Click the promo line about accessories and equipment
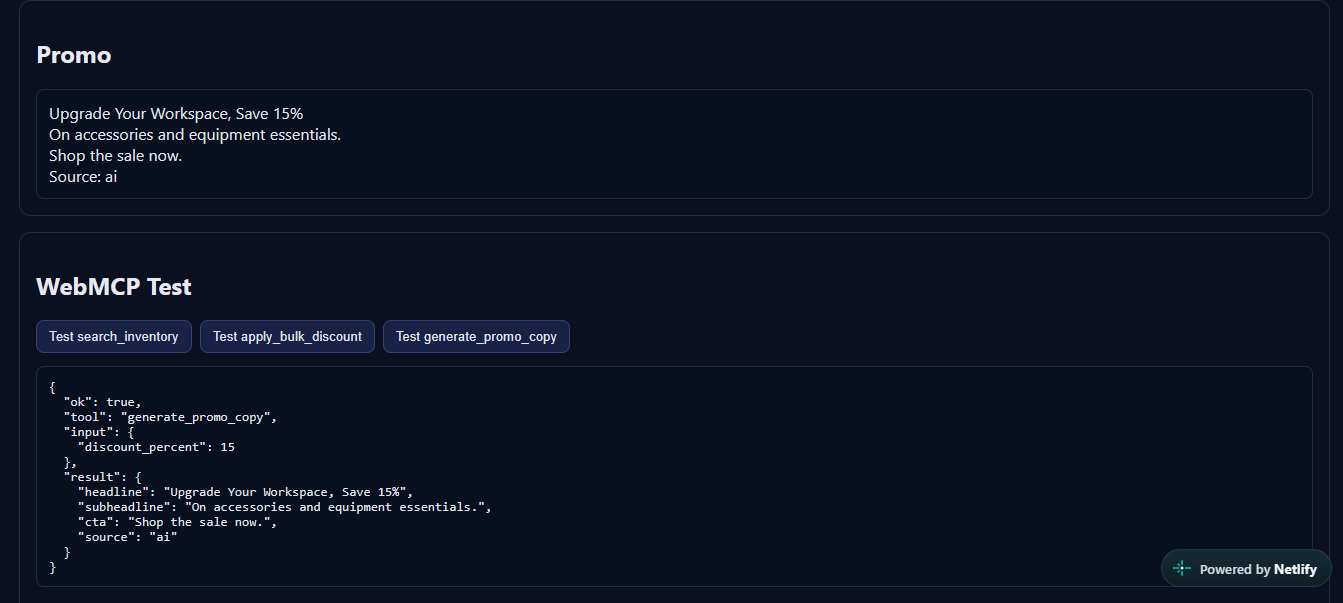 point(195,135)
